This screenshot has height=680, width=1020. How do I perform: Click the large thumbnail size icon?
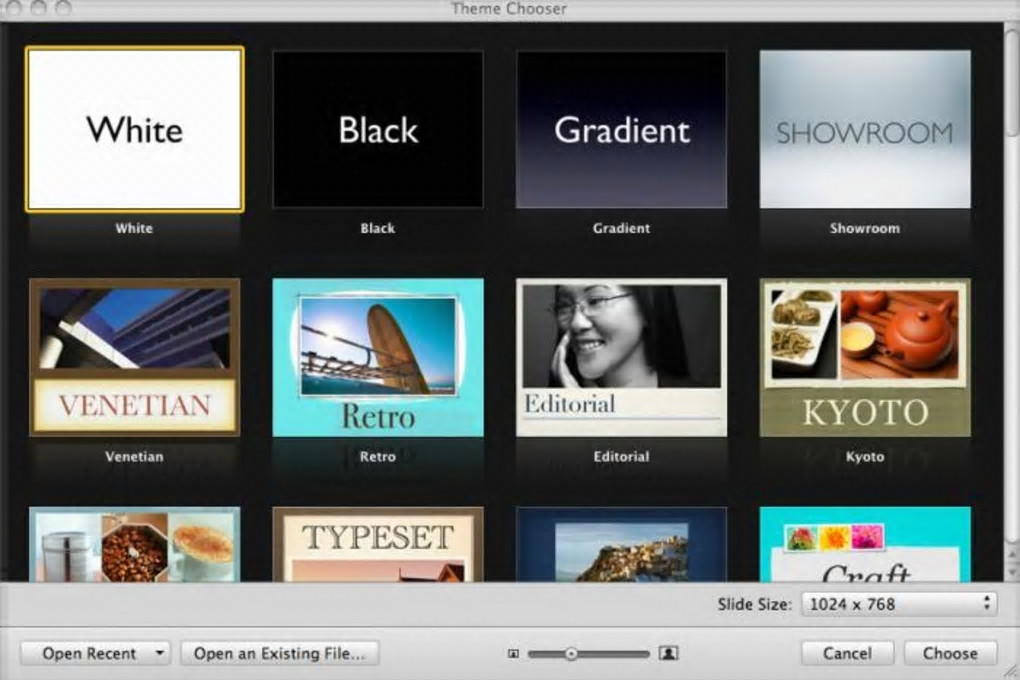(x=669, y=653)
